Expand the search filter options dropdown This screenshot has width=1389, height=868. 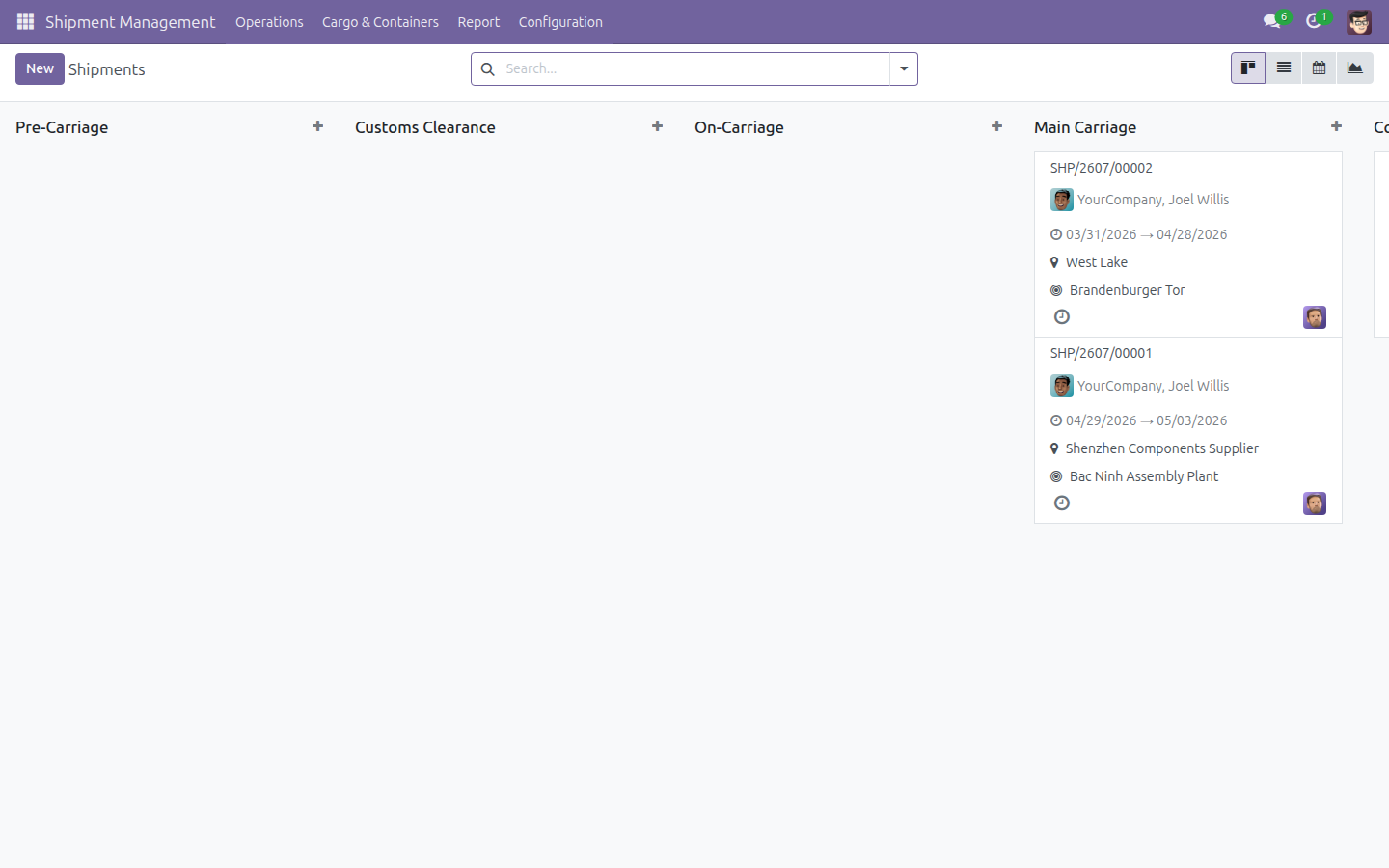coord(904,69)
